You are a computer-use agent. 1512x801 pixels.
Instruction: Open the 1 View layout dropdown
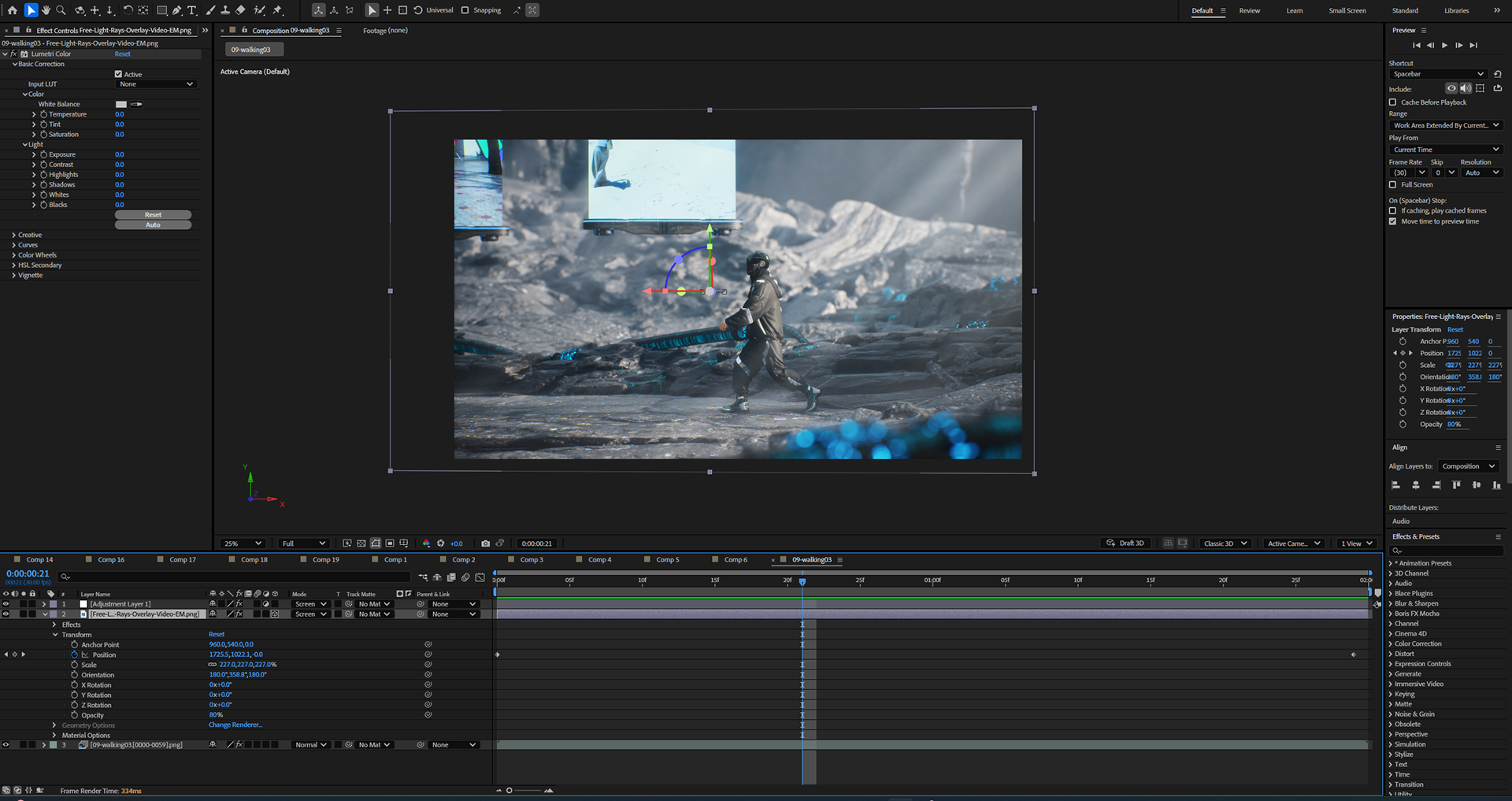[x=1357, y=543]
